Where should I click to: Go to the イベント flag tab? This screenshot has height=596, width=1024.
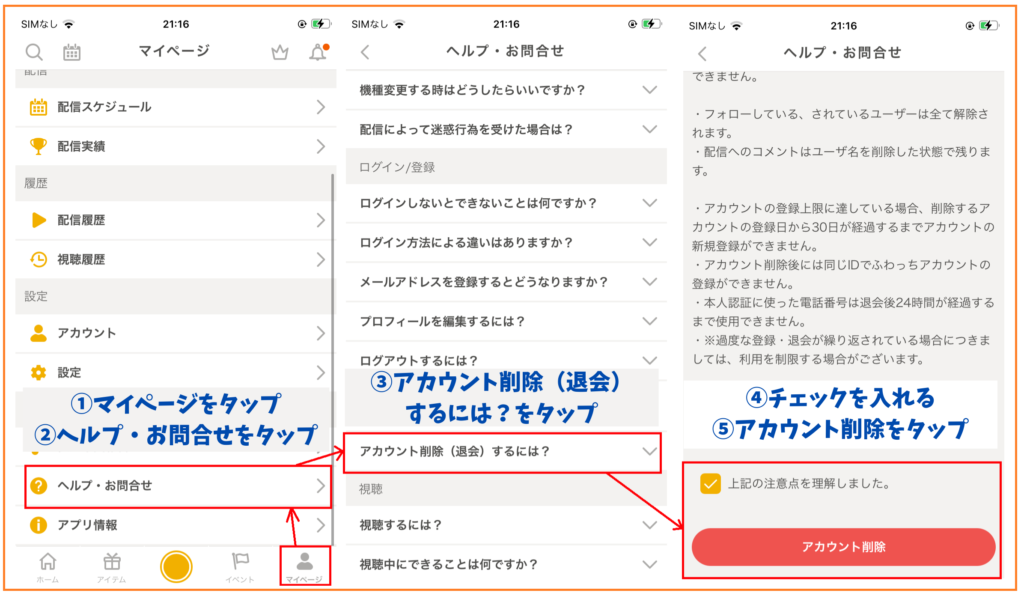tap(240, 567)
